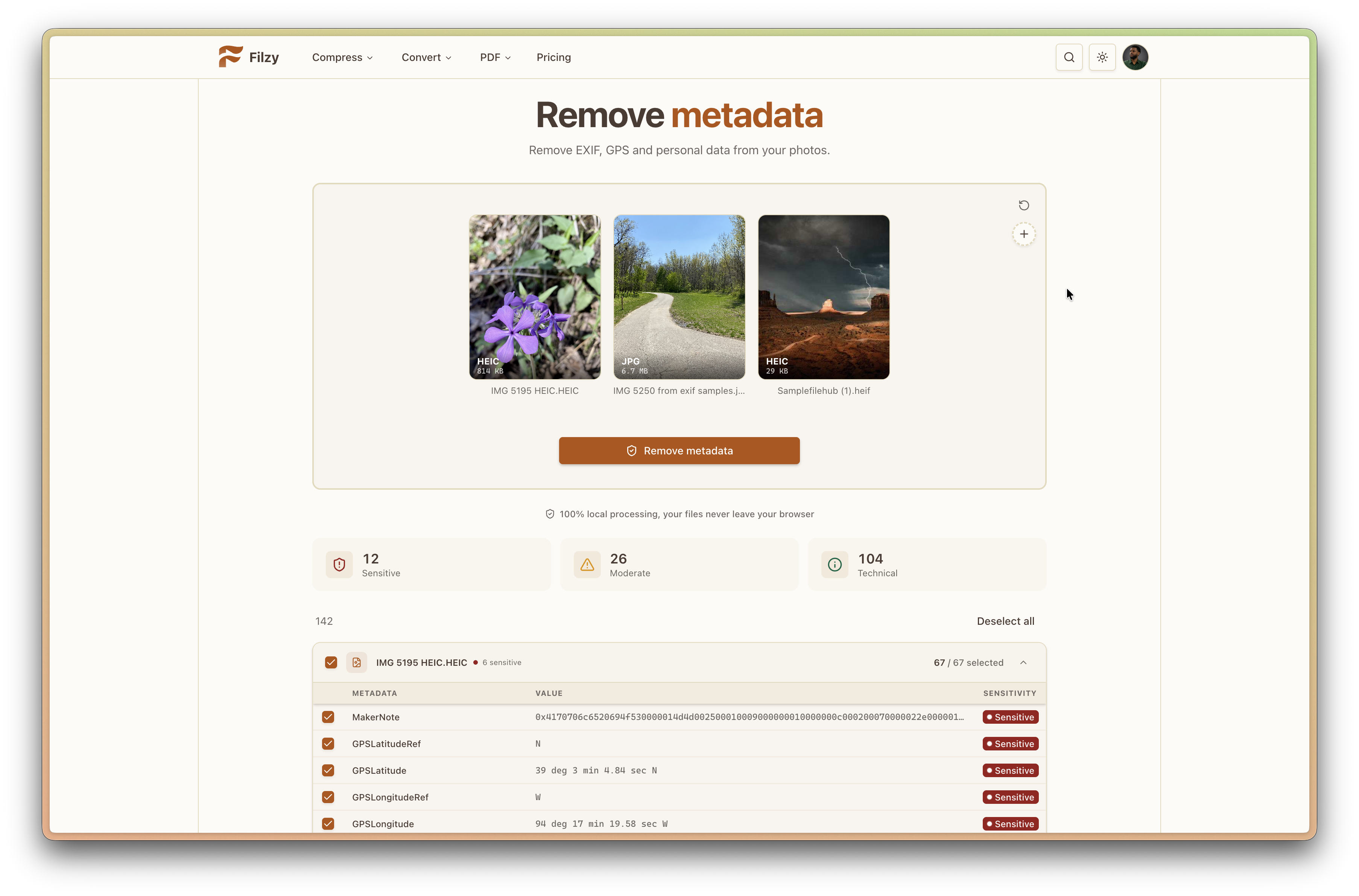
Task: Select the park path JPG thumbnail
Action: pos(679,296)
